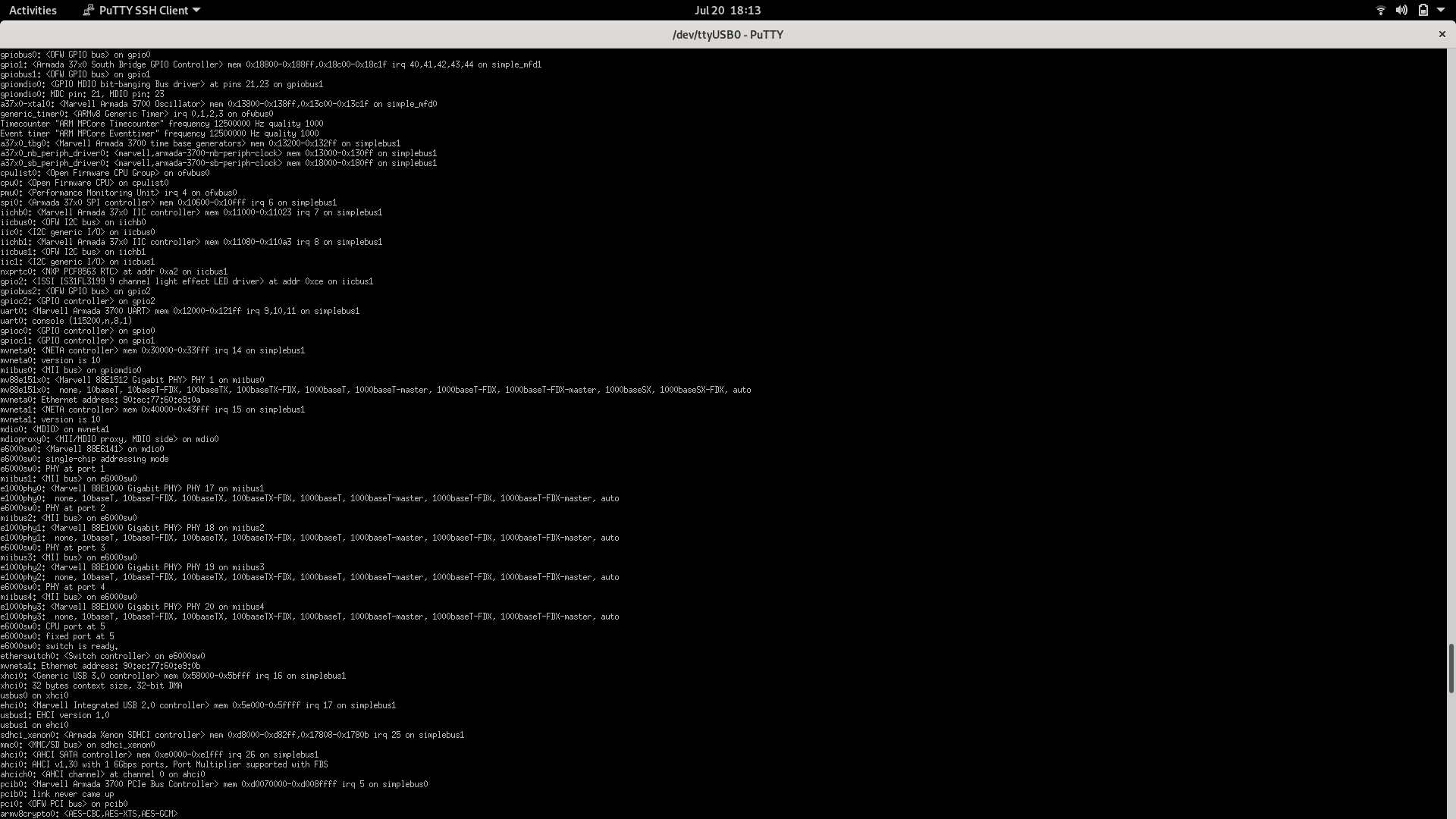Screen dimensions: 1456x819
Task: Click the line 'pcib0: link never came up'
Action: [57, 794]
